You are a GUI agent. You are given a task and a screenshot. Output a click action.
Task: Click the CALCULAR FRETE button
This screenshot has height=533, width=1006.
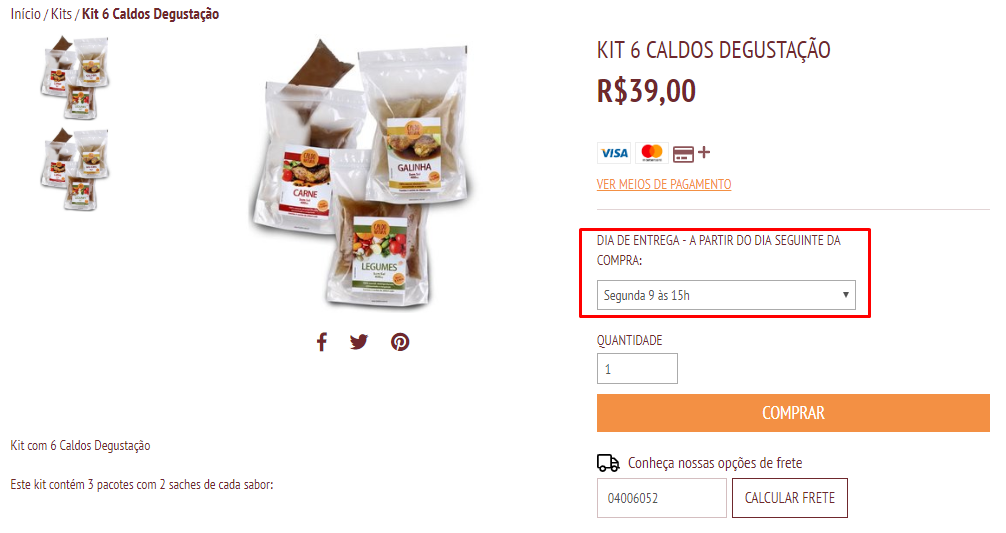pos(790,498)
